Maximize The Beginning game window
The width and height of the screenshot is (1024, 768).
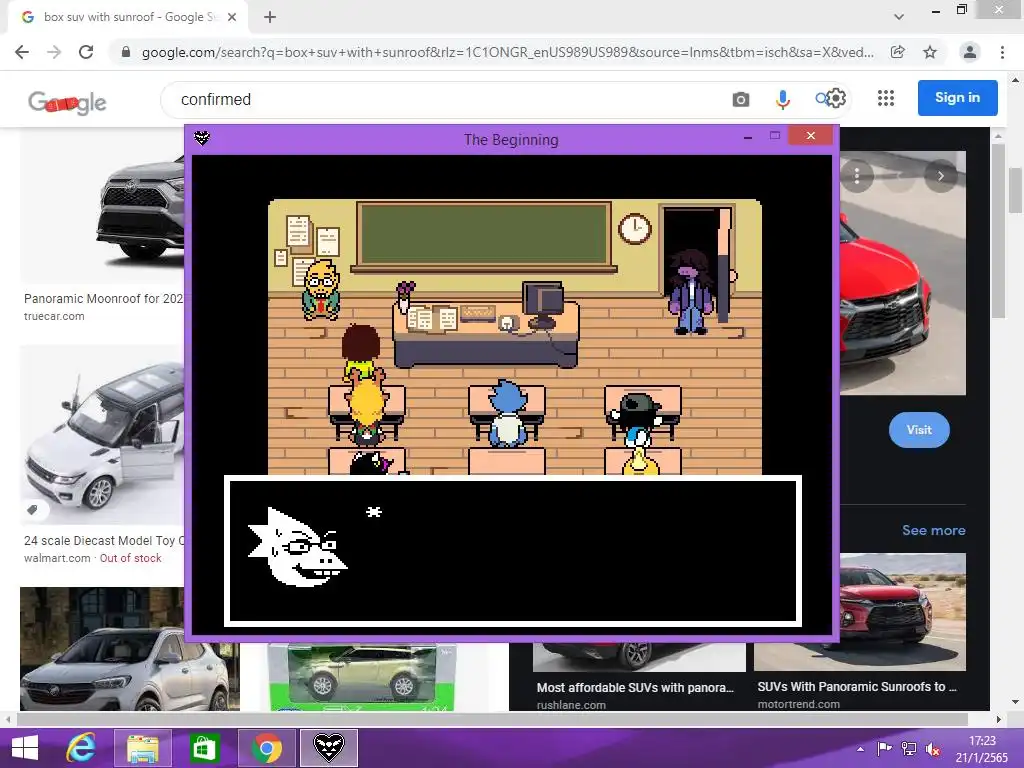775,136
